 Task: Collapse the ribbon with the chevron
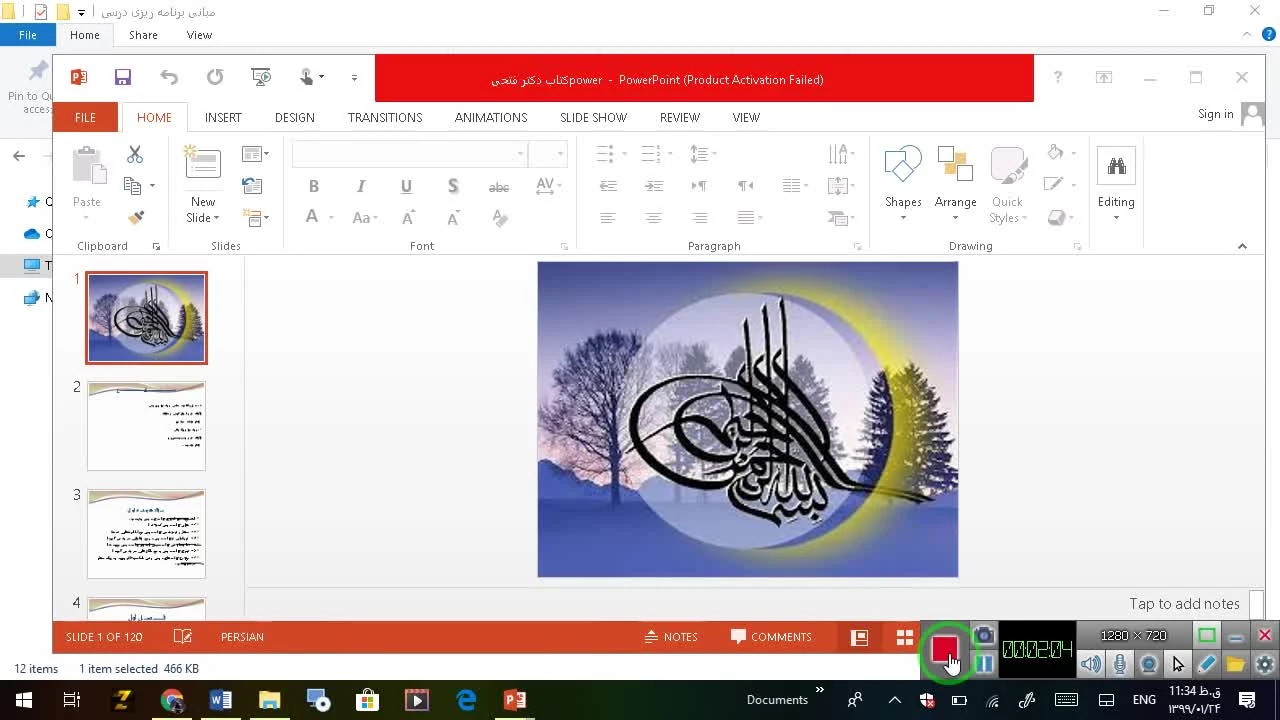coord(1242,246)
